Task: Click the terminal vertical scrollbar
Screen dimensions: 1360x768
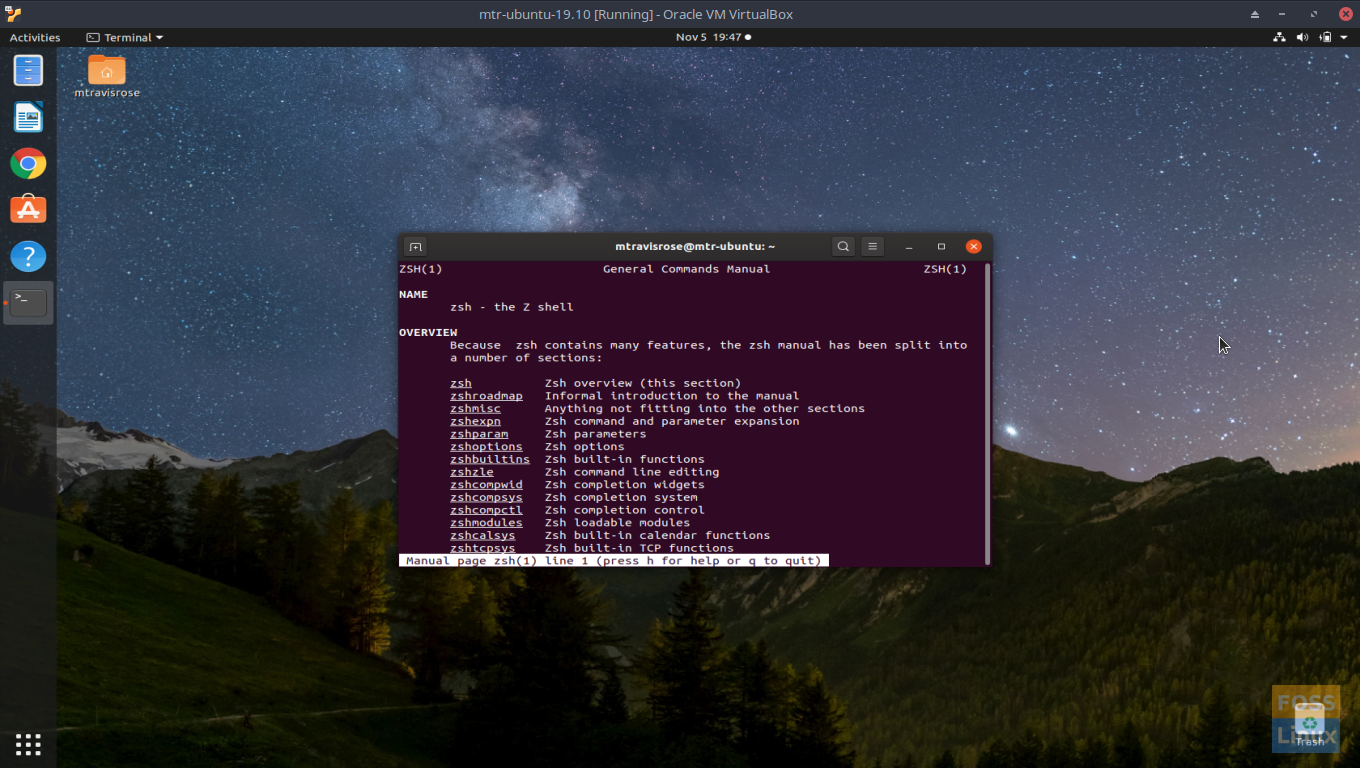Action: pos(988,414)
